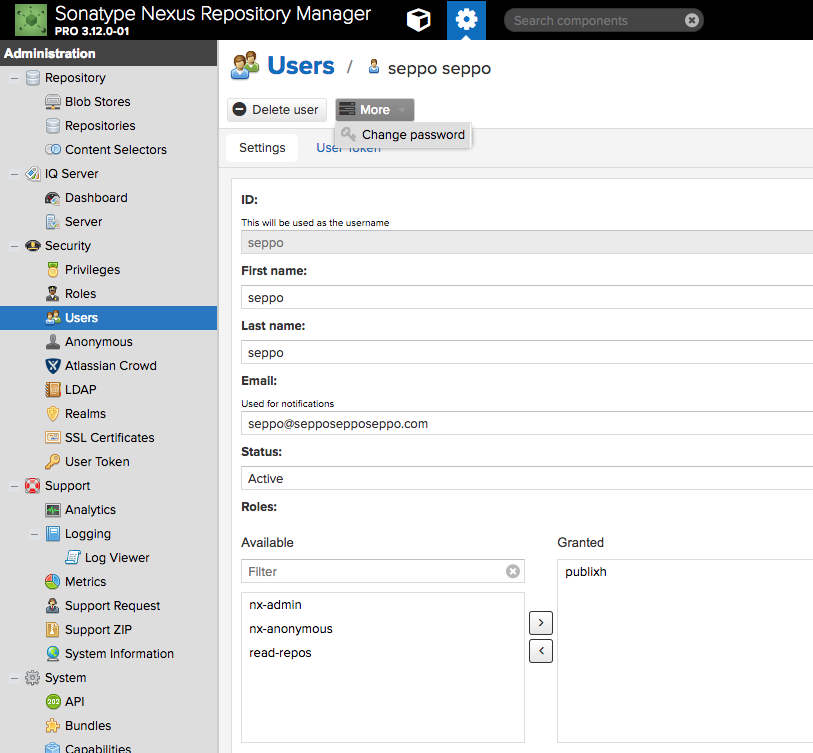This screenshot has height=753, width=813.
Task: Go to Atlassian Crowd settings
Action: [x=110, y=366]
